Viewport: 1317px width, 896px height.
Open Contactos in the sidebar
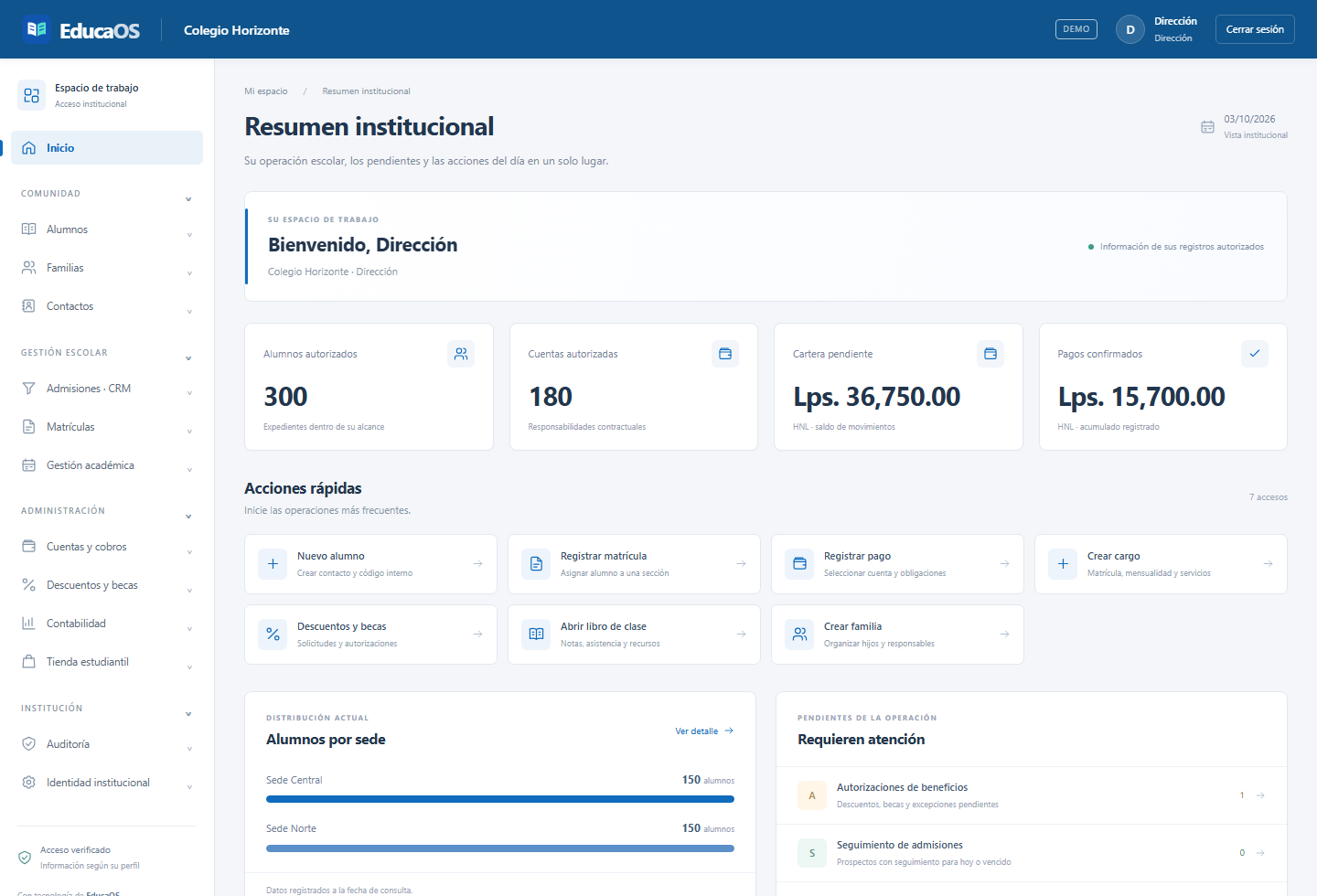click(107, 306)
